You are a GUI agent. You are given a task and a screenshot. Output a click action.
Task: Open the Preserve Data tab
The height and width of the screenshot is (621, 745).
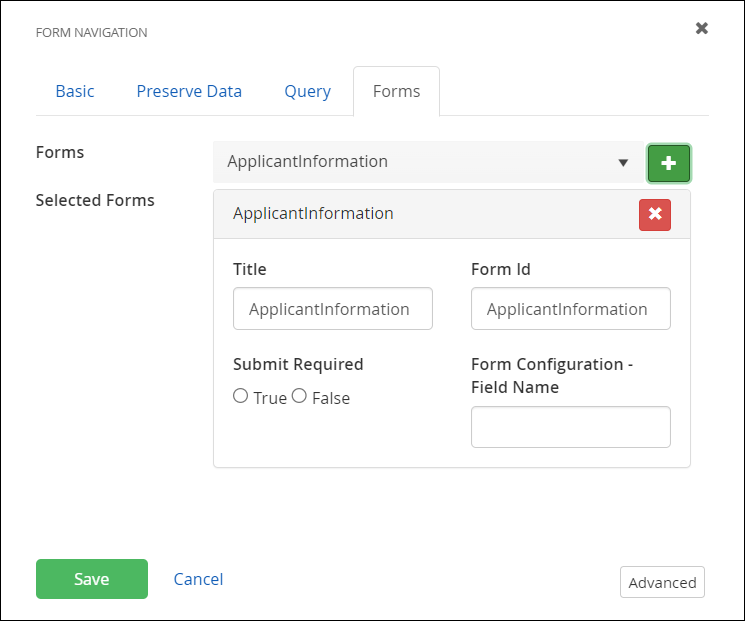coord(189,91)
